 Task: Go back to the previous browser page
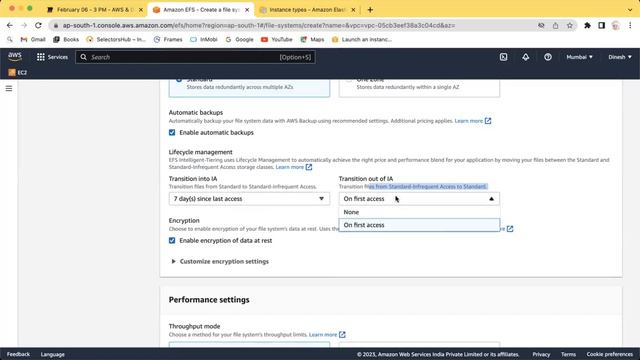coord(10,25)
